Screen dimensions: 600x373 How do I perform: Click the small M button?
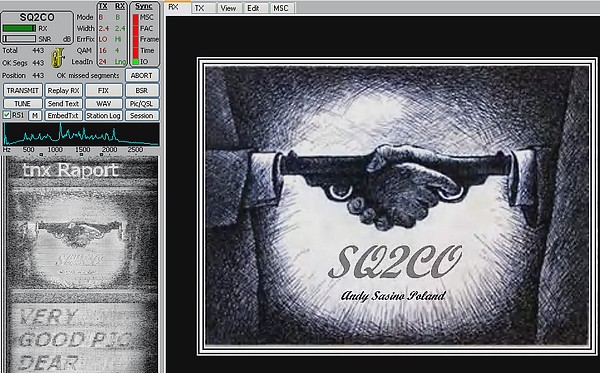(35, 115)
